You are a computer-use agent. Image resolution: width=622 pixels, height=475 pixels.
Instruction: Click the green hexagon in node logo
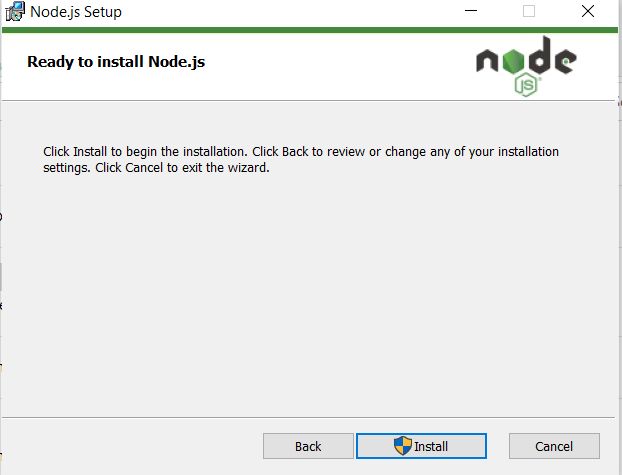point(513,61)
